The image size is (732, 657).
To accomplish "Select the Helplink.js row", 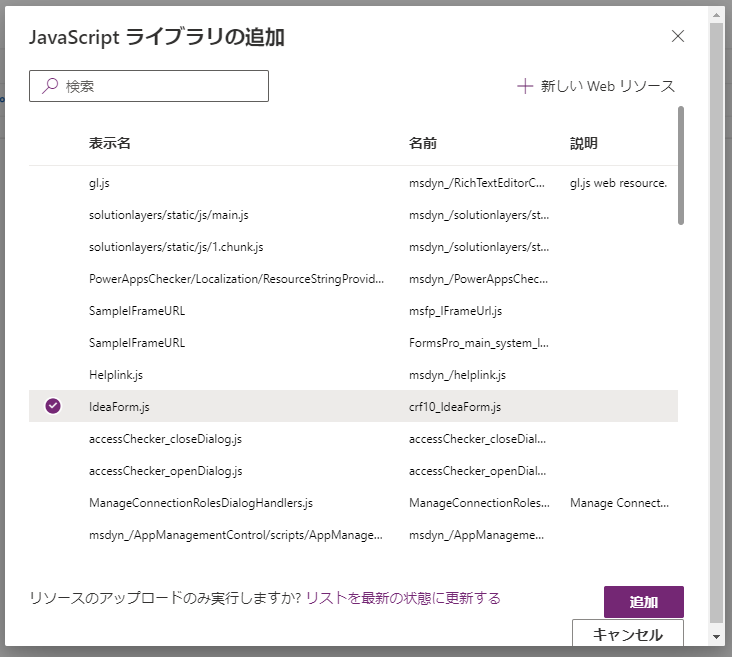I will pyautogui.click(x=353, y=375).
